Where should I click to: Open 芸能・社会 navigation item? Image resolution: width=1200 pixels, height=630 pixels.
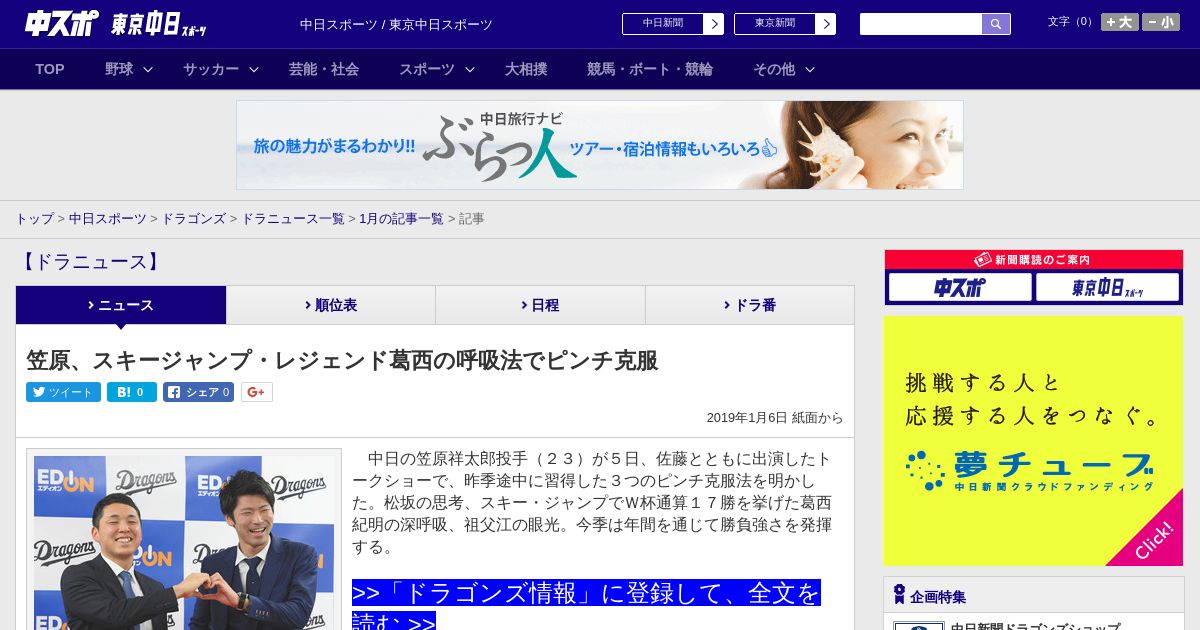(x=324, y=69)
